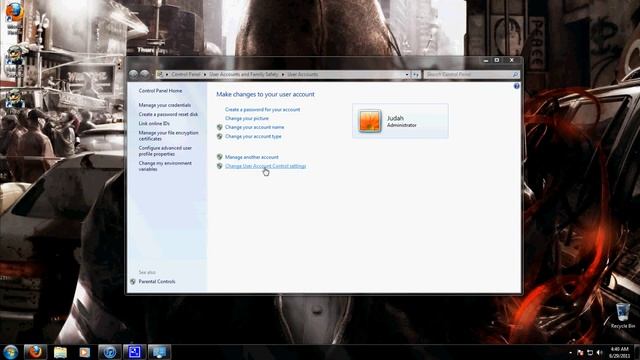Expand the arrow after the address bar icon
640x360 pixels.
click(x=167, y=74)
